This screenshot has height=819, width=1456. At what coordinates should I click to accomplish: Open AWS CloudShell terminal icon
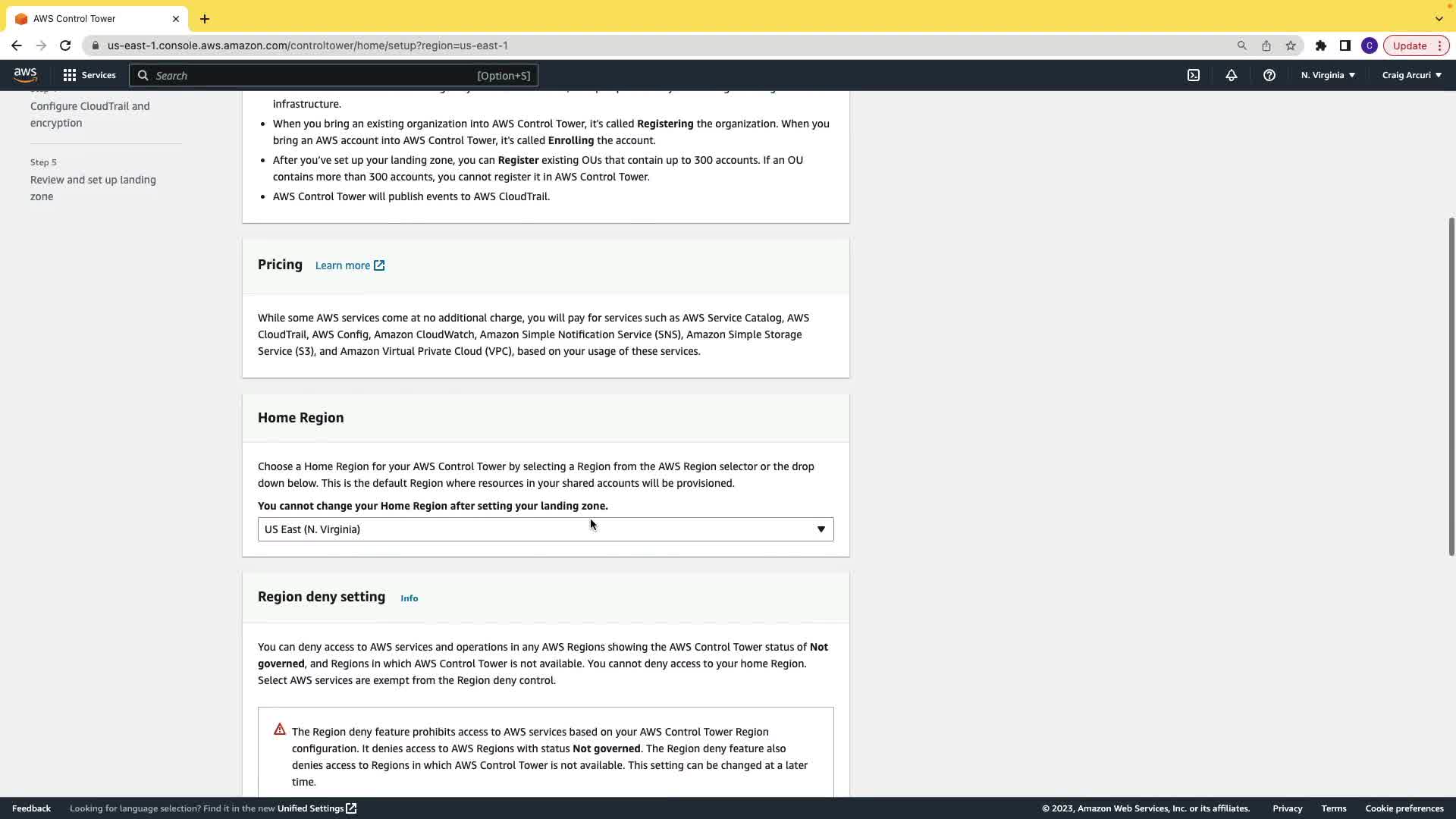click(1194, 75)
